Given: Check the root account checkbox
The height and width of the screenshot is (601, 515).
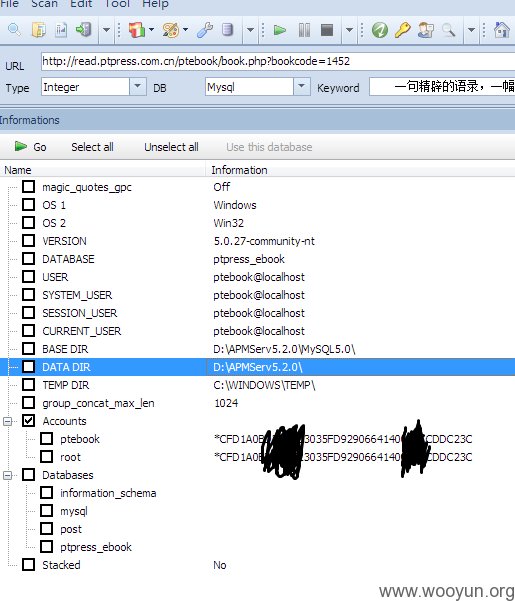Looking at the screenshot, I should pos(46,456).
